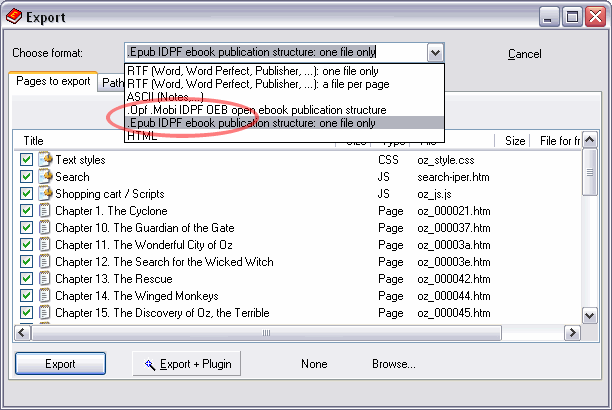This screenshot has height=410, width=612.
Task: Select the oz_000021.htm file cell
Action: (454, 211)
